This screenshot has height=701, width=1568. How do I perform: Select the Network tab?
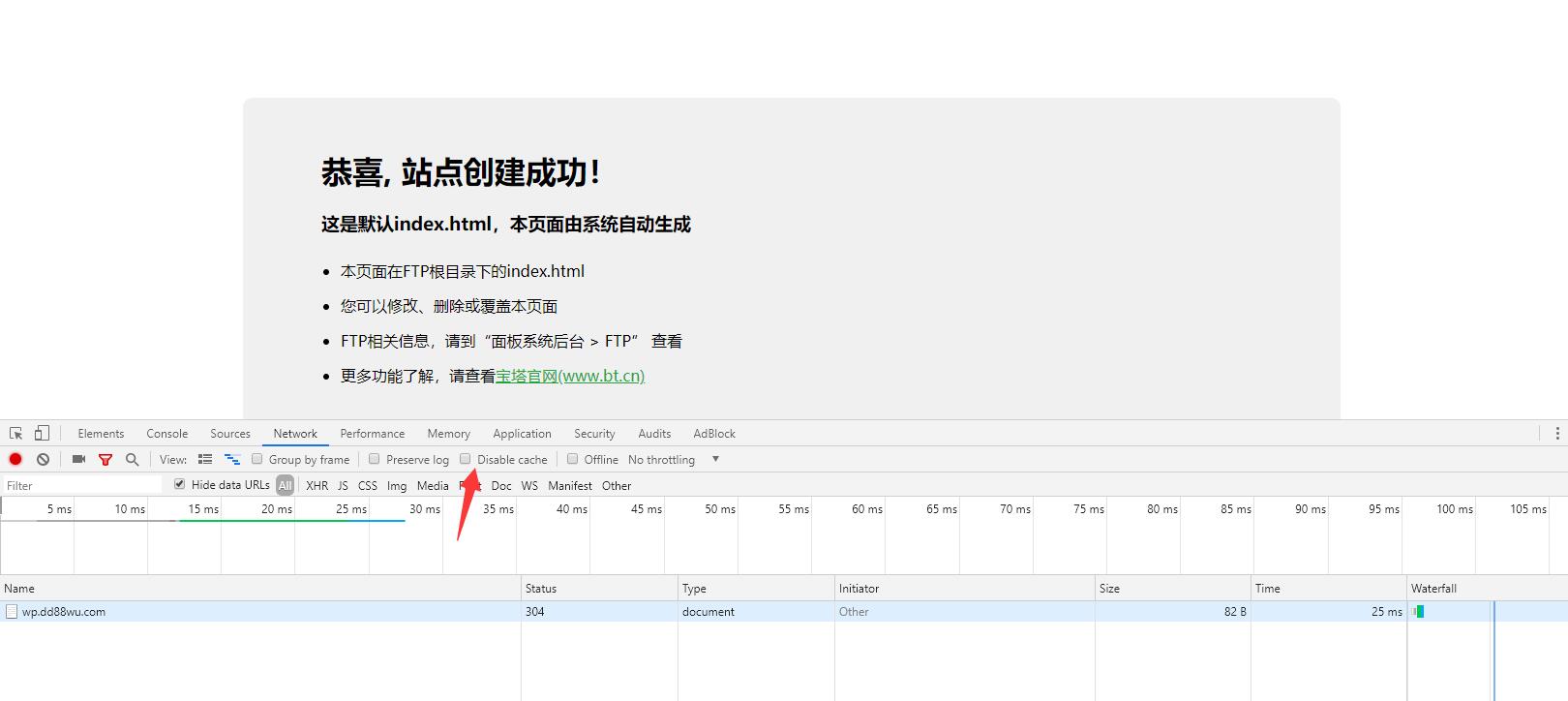295,434
